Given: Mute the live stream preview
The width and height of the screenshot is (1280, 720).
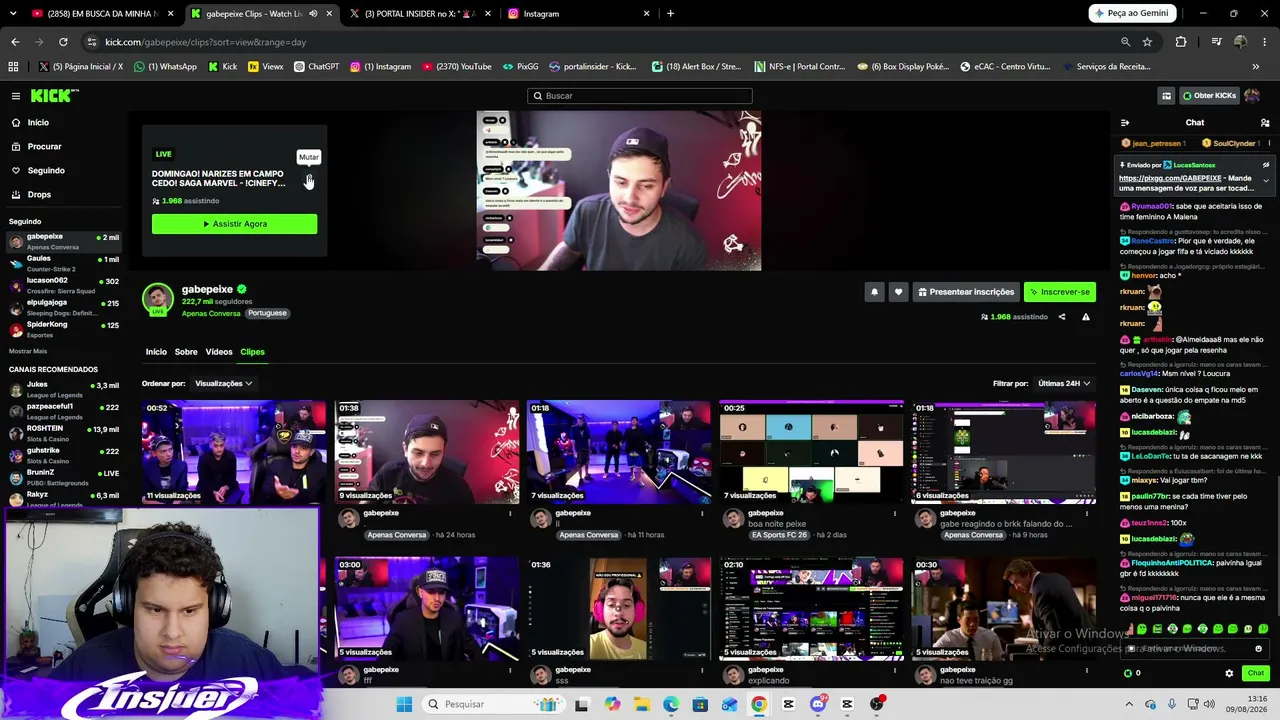Looking at the screenshot, I should point(309,181).
